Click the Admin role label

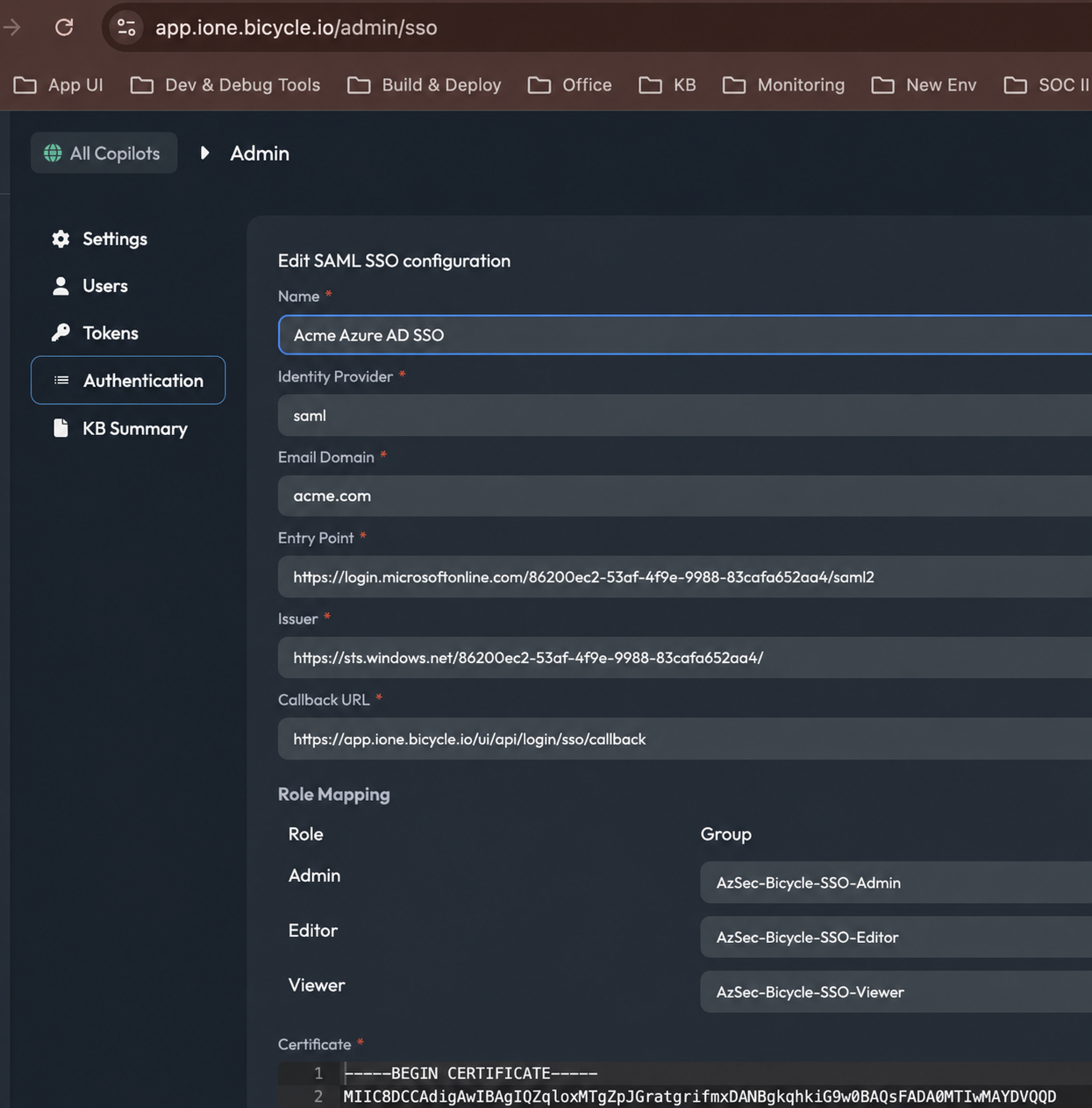coord(315,876)
